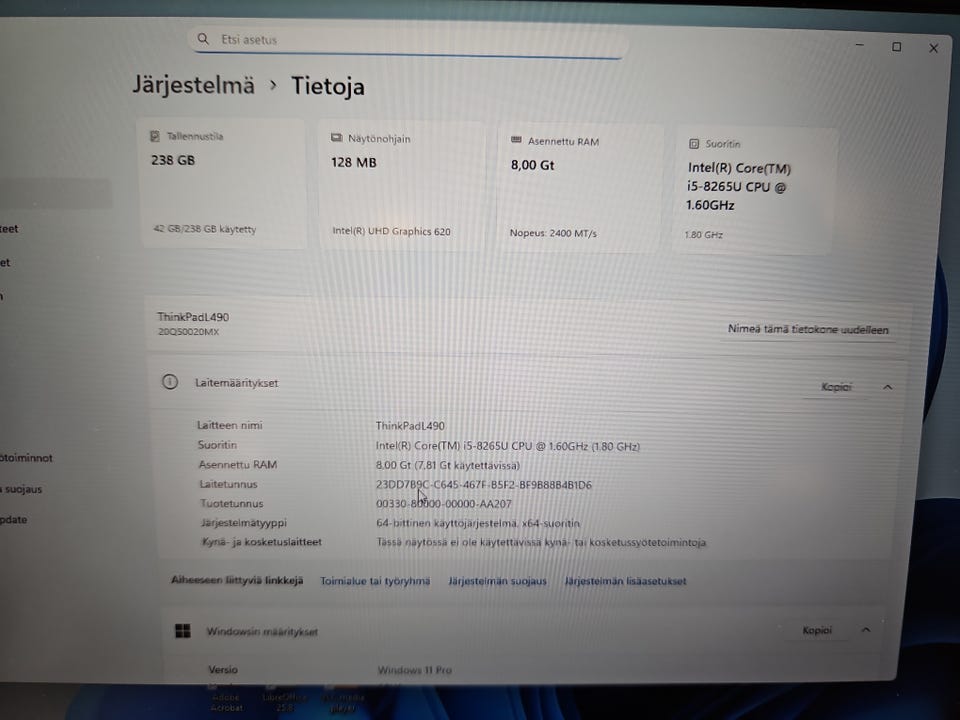Copy Windows specs with lower Kopioi button
The width and height of the screenshot is (960, 720).
817,630
